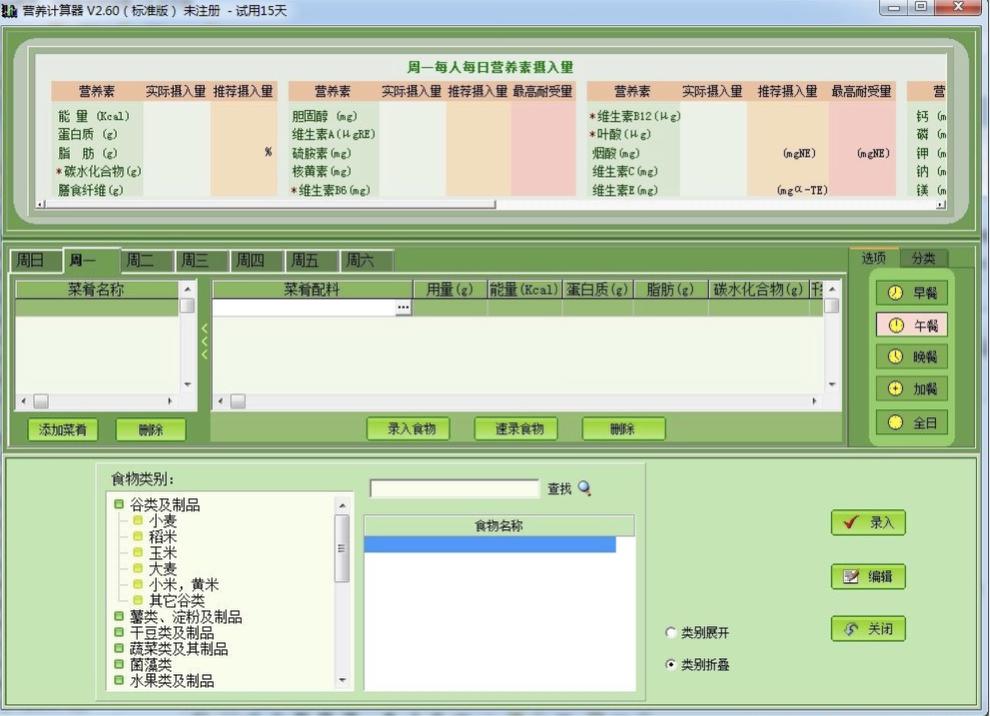Screen dimensions: 990x716
Task: Click the 录入食物 button
Action: point(409,429)
